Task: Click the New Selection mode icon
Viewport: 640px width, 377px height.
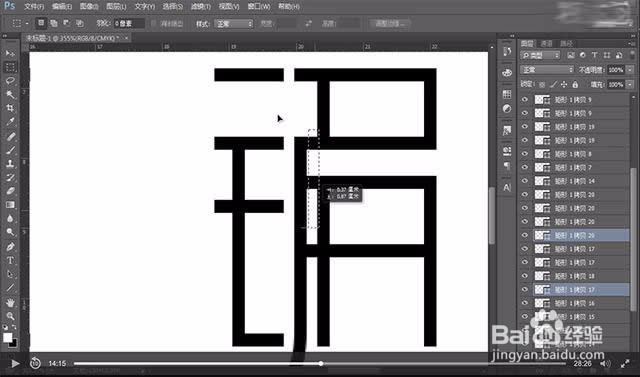Action: point(41,23)
